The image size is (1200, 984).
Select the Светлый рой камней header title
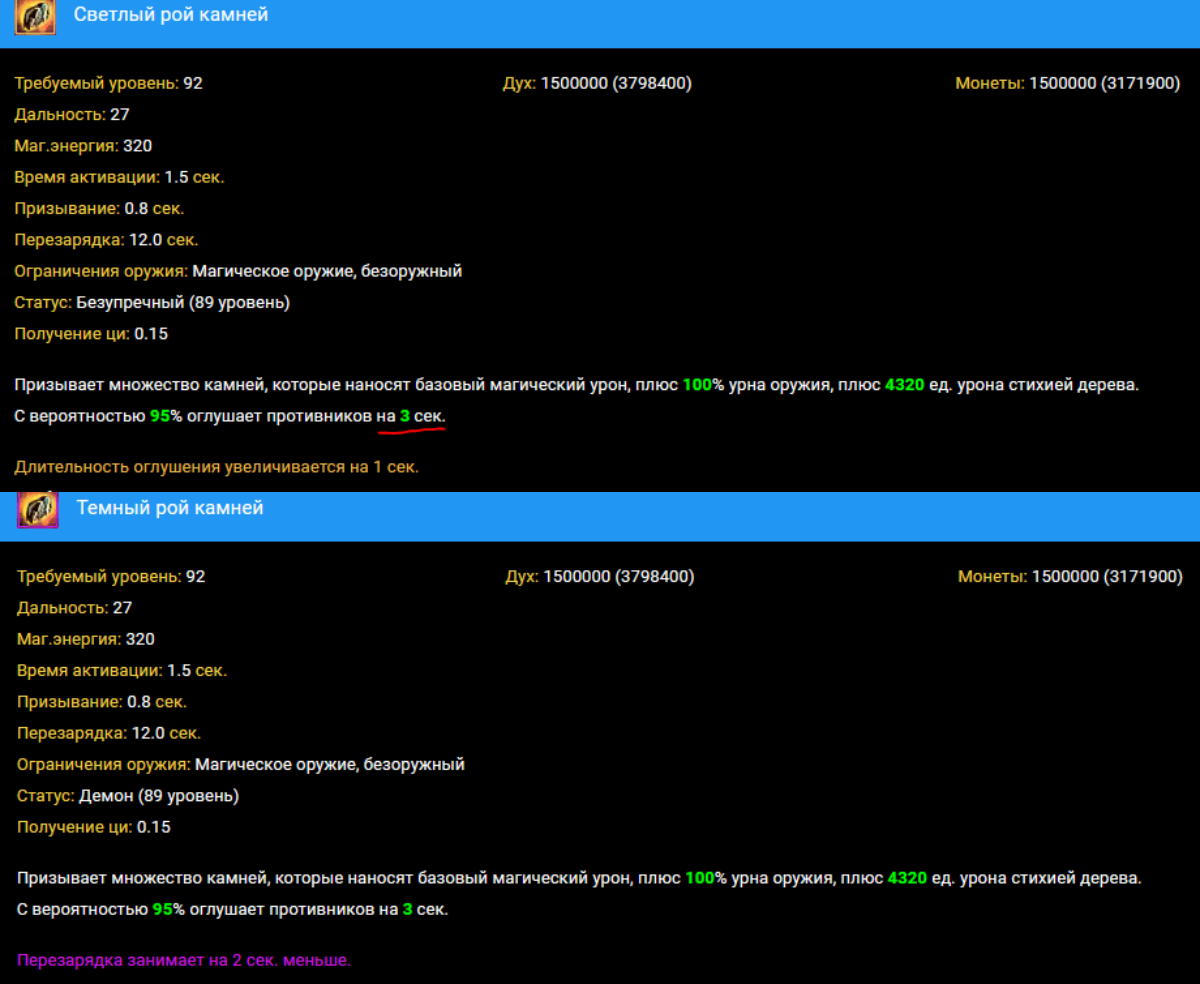(171, 15)
